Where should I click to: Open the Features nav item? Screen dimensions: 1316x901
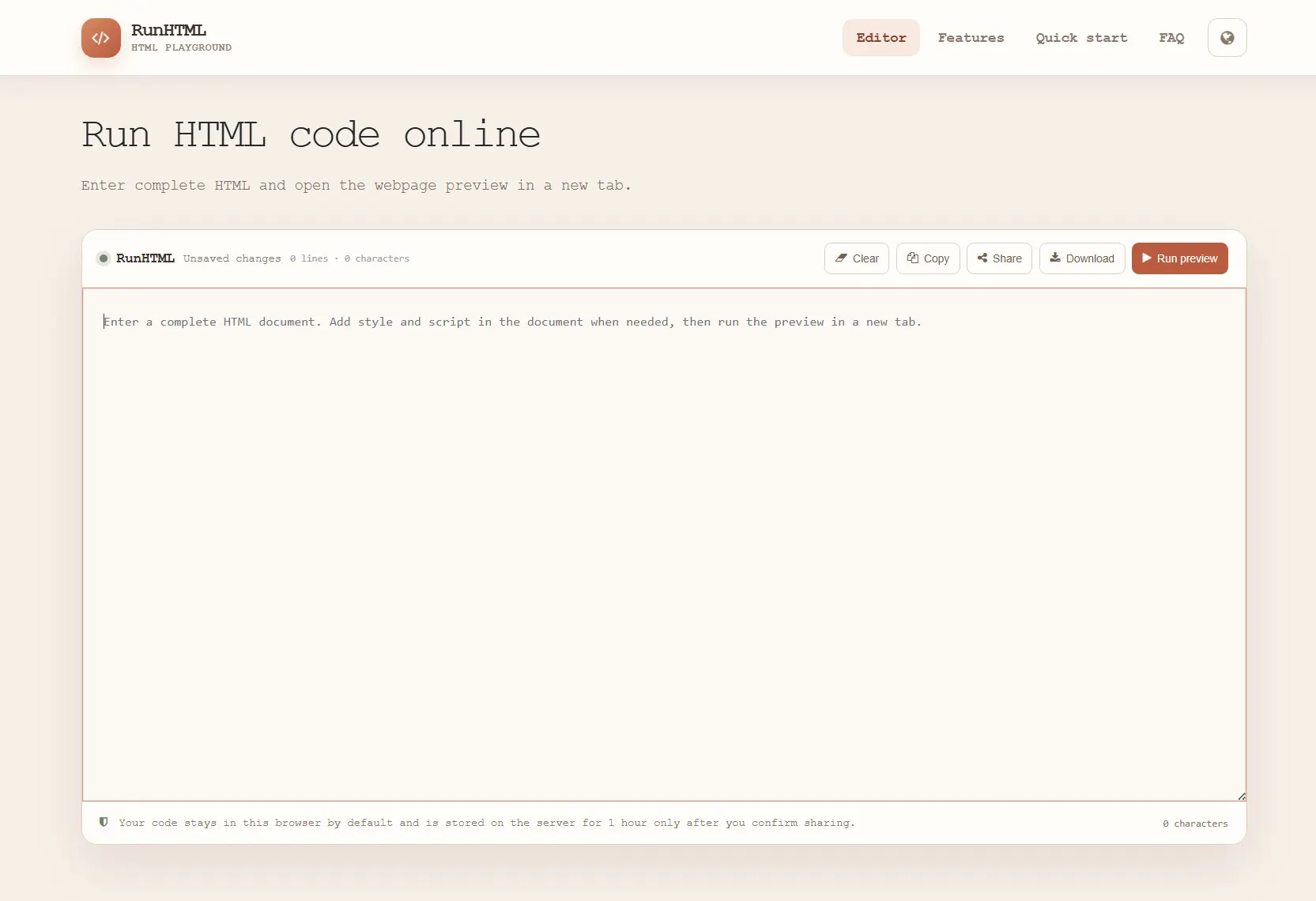971,38
